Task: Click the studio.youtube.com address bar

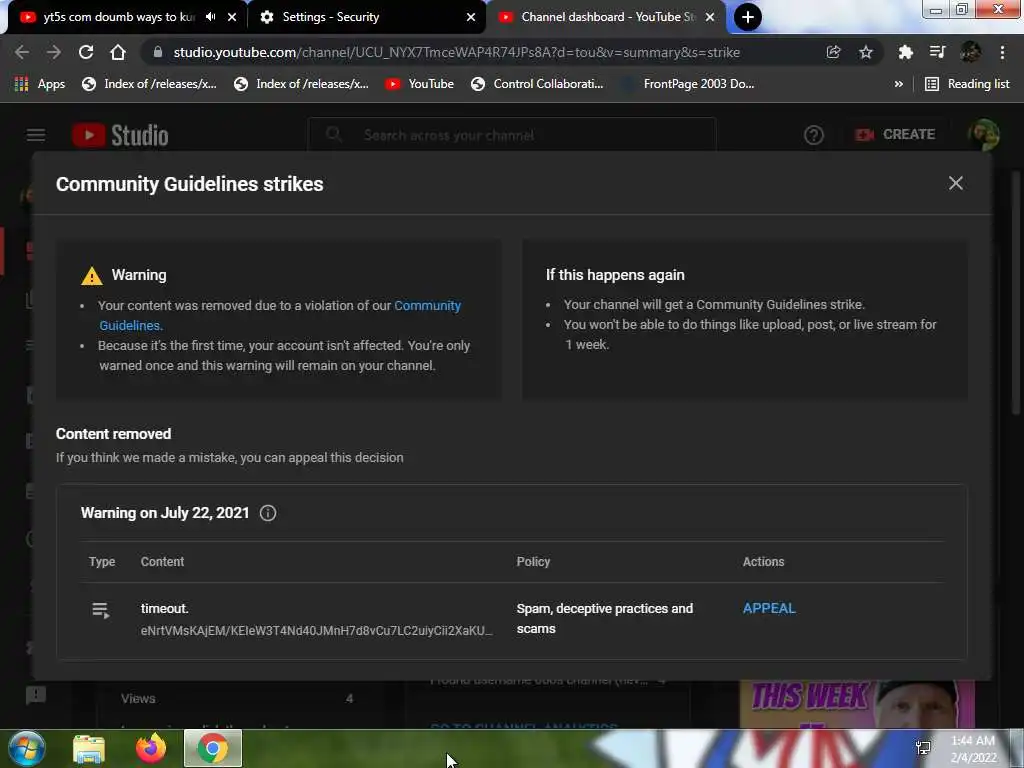Action: [x=456, y=52]
